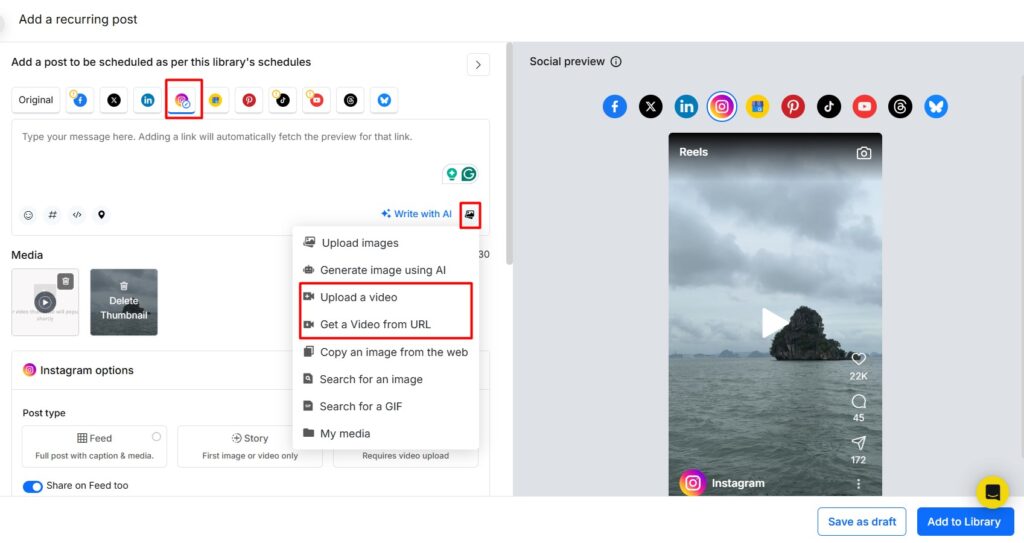Switch to the TikTok composer tab
Image resolution: width=1024 pixels, height=543 pixels.
tap(283, 100)
